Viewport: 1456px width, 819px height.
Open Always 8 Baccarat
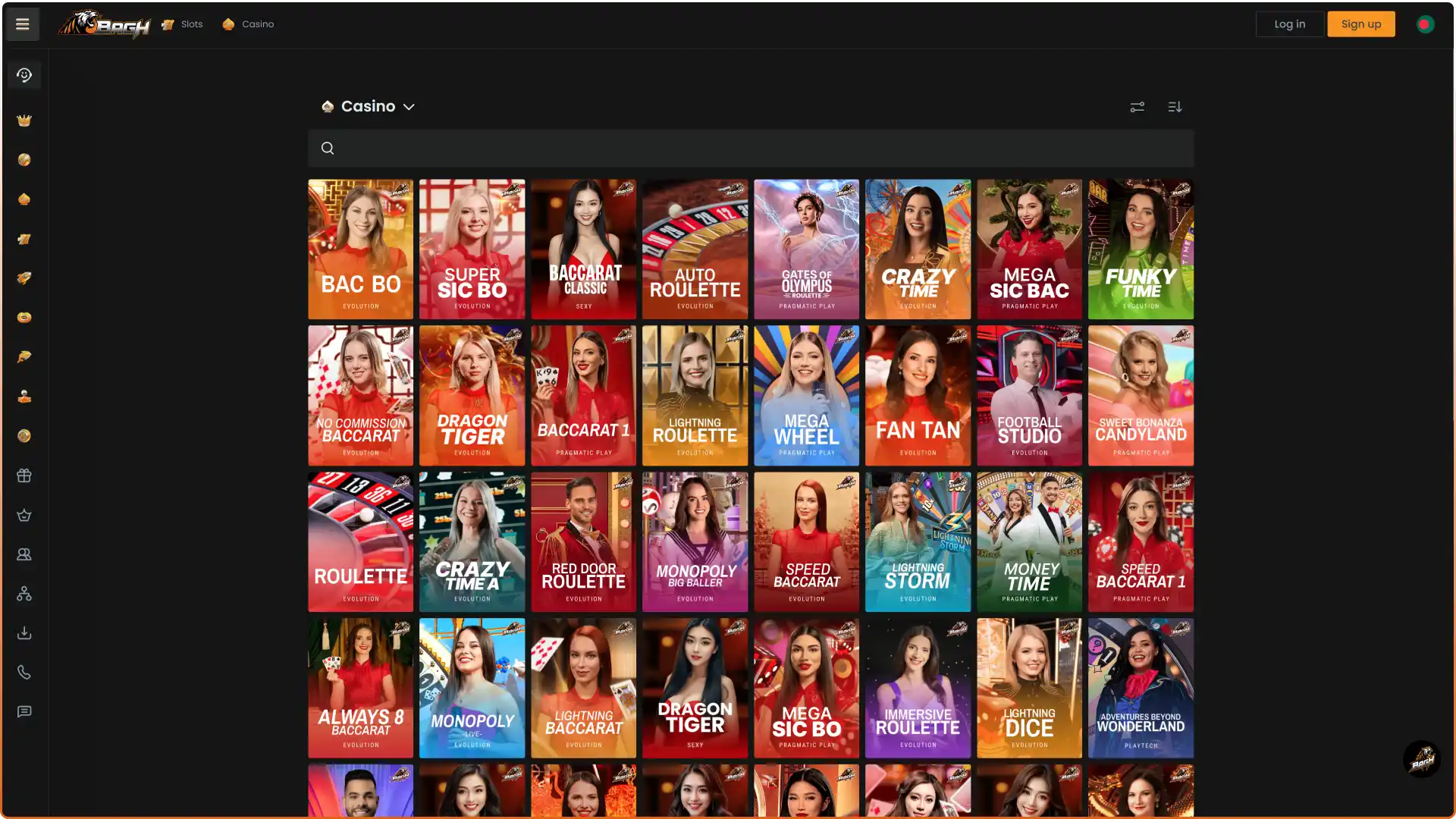click(361, 689)
